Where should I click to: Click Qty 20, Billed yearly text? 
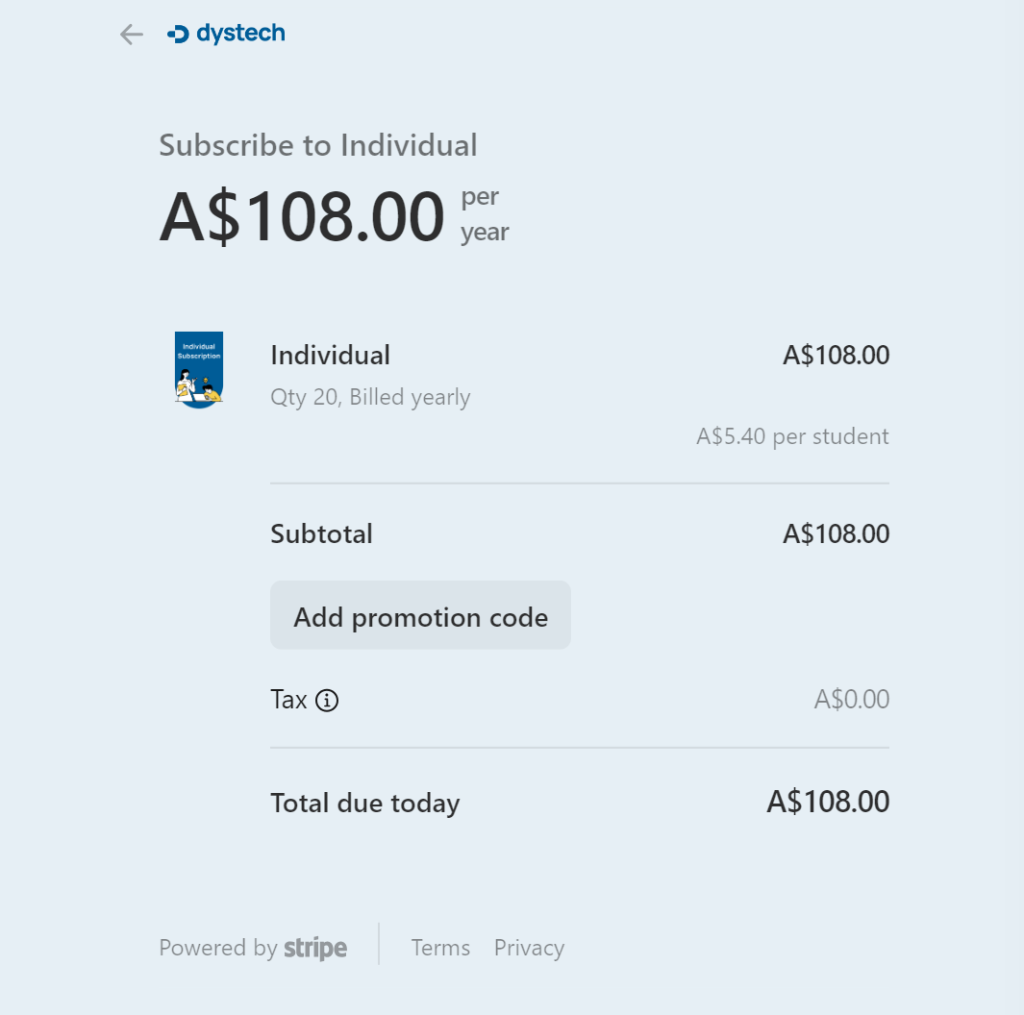(x=370, y=397)
